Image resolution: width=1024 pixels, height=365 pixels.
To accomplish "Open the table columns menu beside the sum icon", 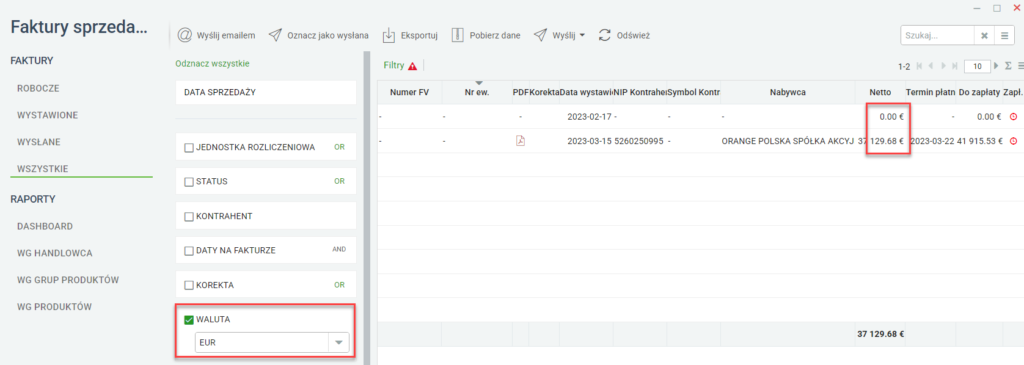I will pyautogui.click(x=1020, y=66).
